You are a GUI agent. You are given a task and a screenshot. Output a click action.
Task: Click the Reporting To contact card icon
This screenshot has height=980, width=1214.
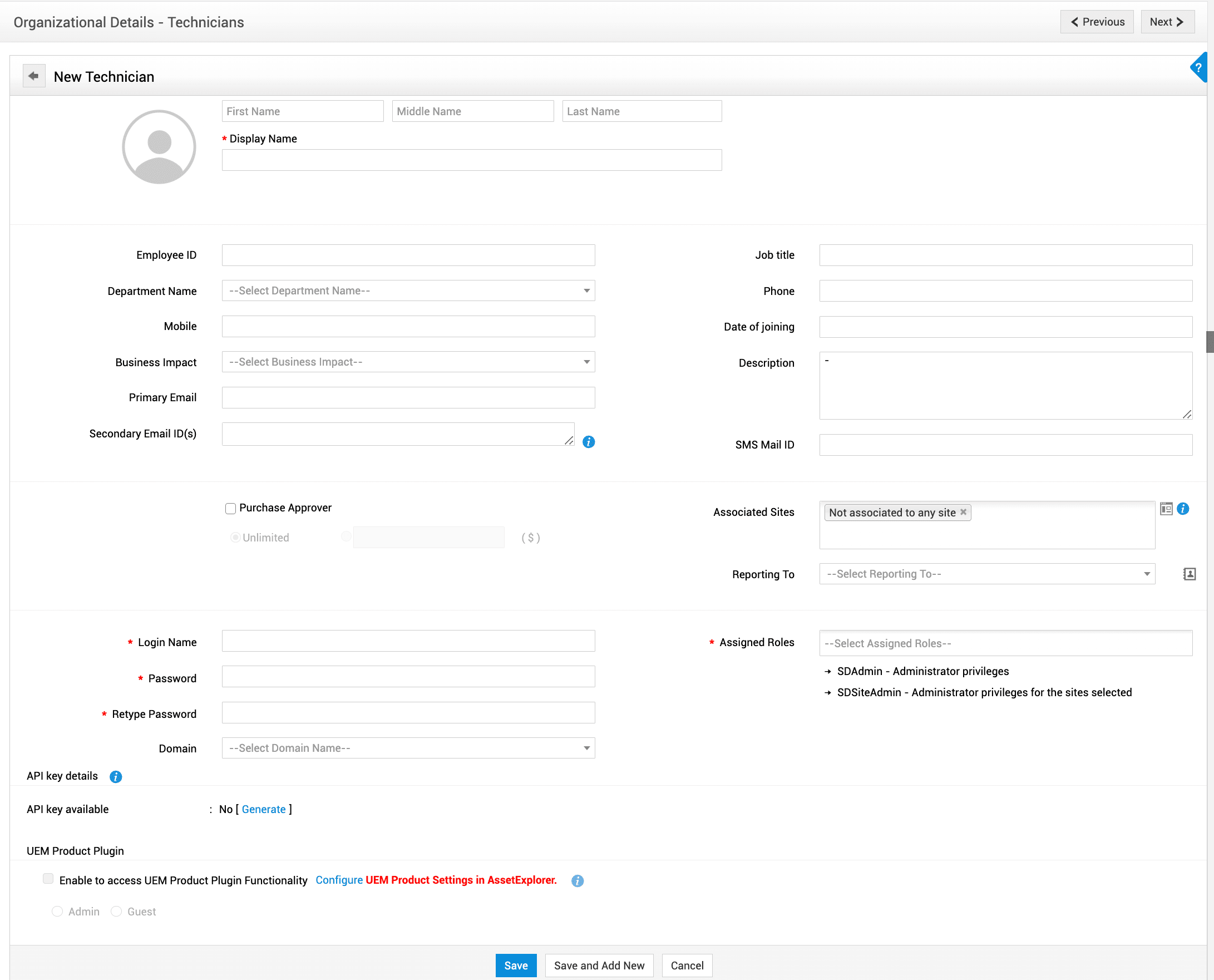tap(1189, 574)
